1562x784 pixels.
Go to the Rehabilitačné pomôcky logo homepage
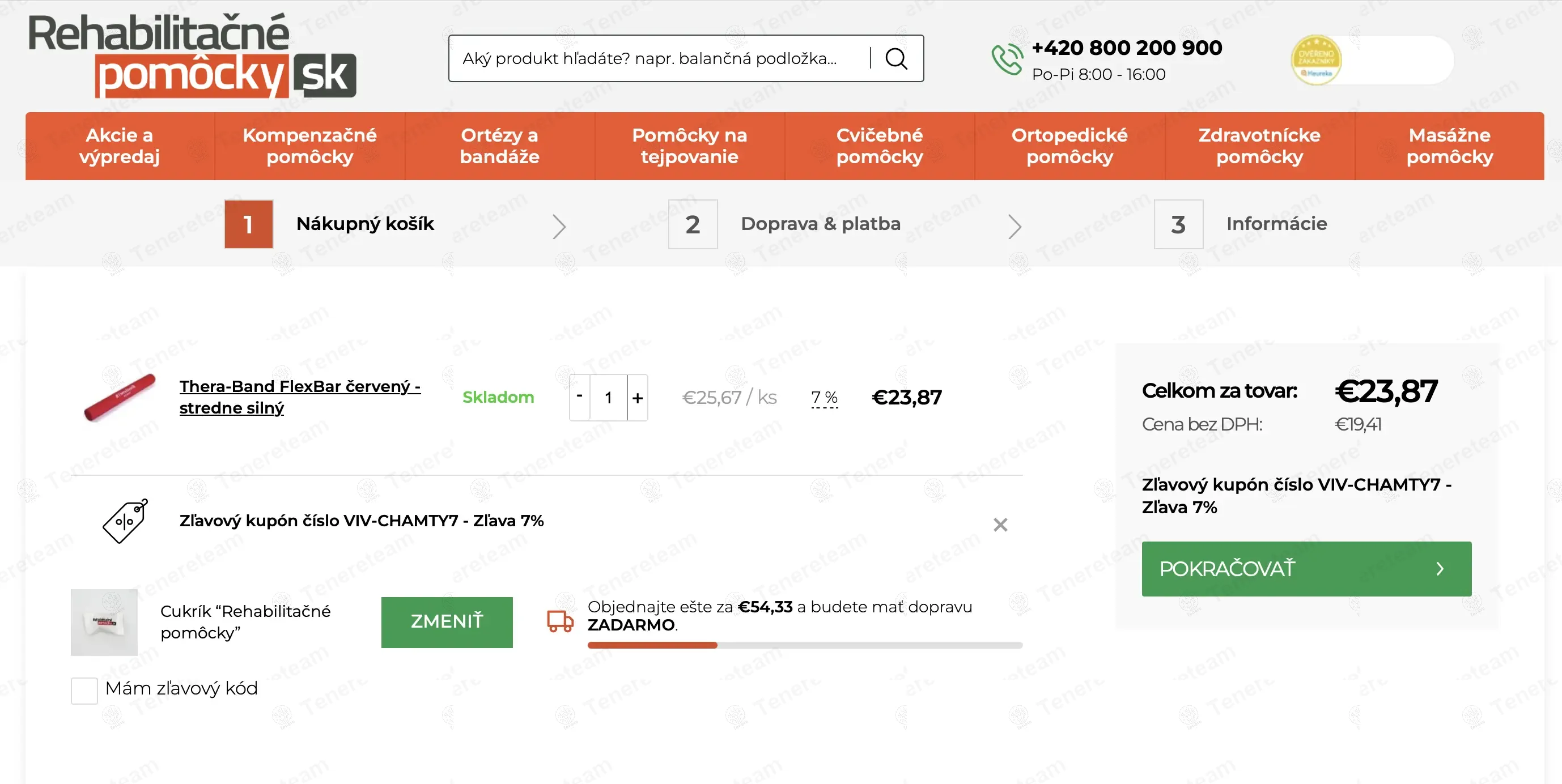(x=192, y=55)
